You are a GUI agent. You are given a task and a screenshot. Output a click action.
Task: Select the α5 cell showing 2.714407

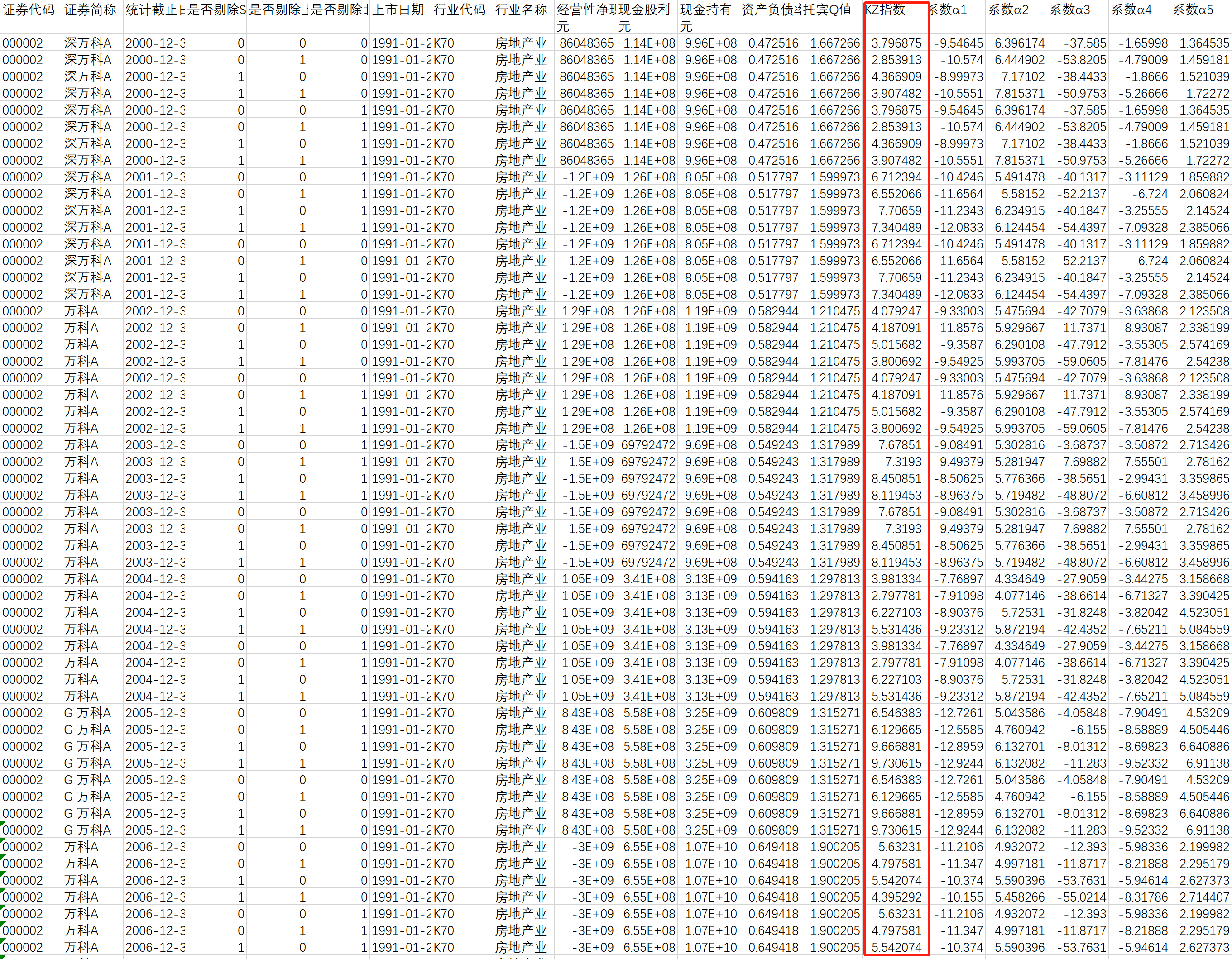pos(1202,897)
